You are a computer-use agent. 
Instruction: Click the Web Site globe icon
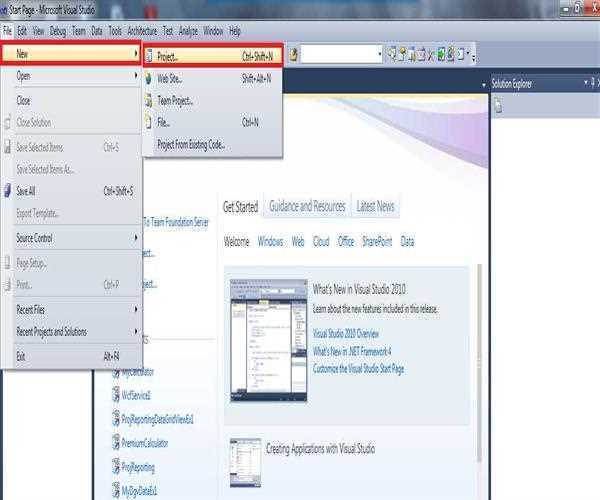150,78
